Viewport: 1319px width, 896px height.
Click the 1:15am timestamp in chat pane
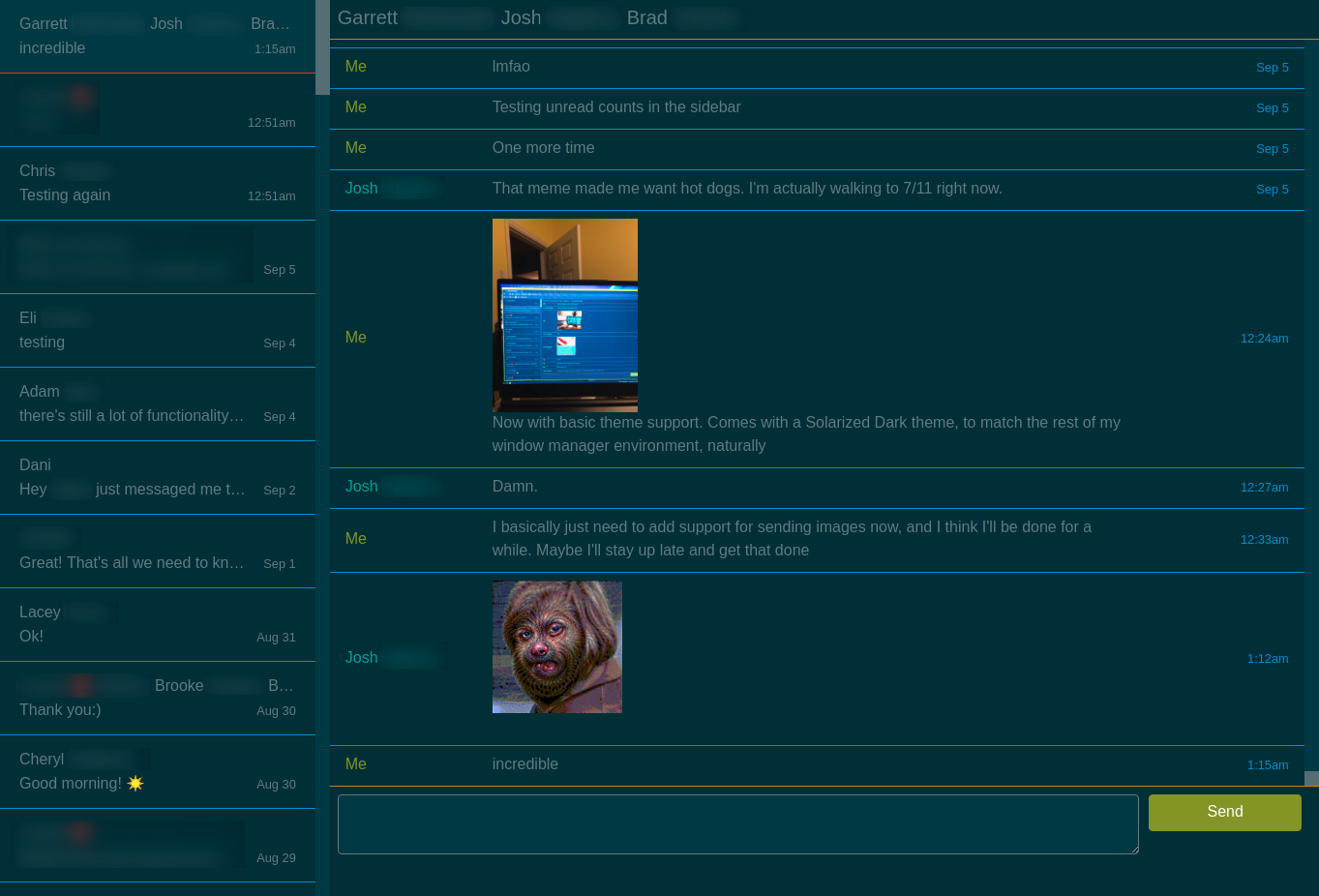[1268, 765]
